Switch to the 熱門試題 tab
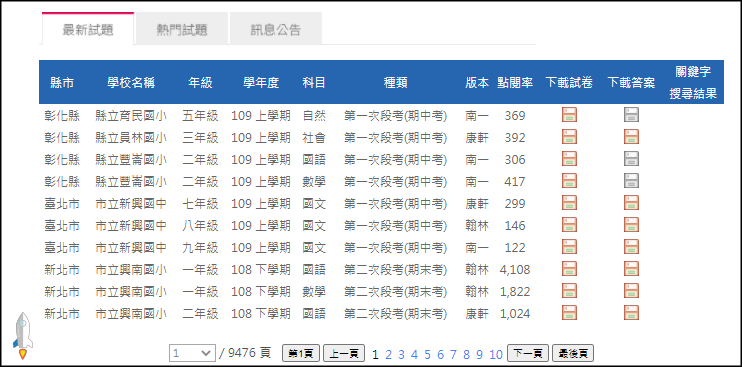Viewport: 742px width, 367px height. pyautogui.click(x=182, y=30)
